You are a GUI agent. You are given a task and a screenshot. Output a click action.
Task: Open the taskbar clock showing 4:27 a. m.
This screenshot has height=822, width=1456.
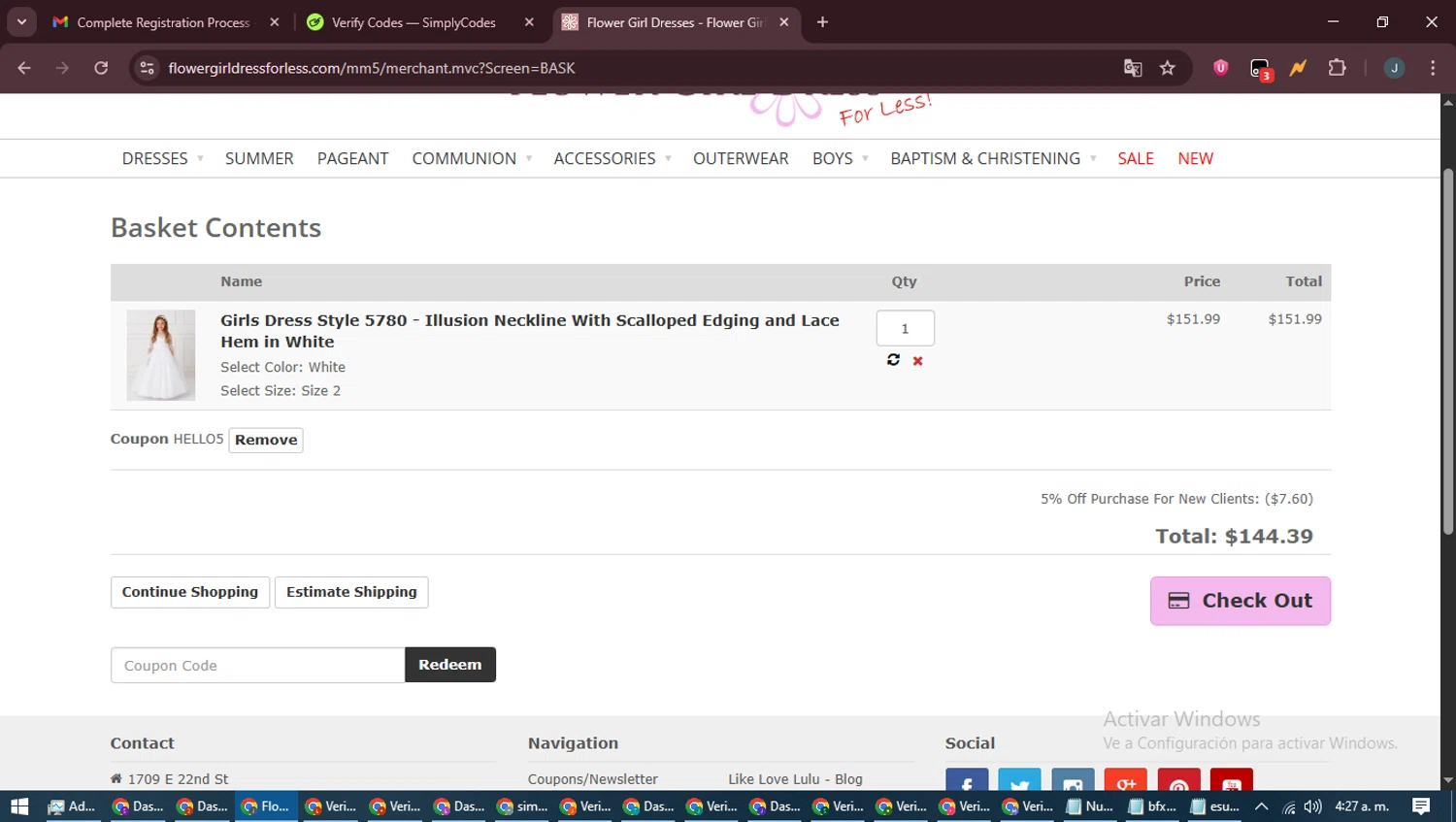1362,806
